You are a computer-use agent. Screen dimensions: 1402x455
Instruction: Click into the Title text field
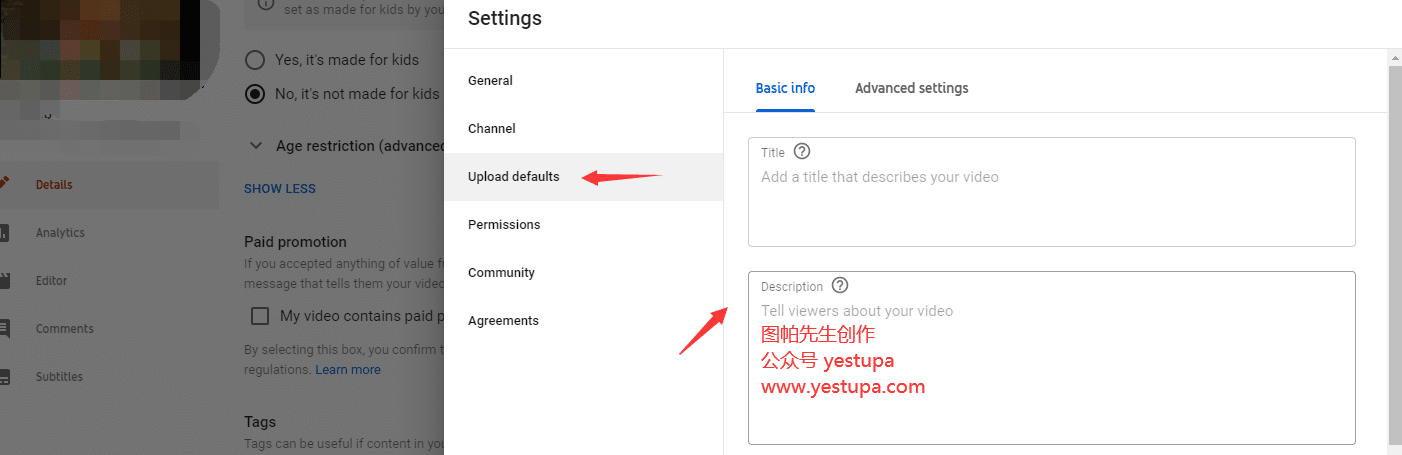pos(1052,192)
